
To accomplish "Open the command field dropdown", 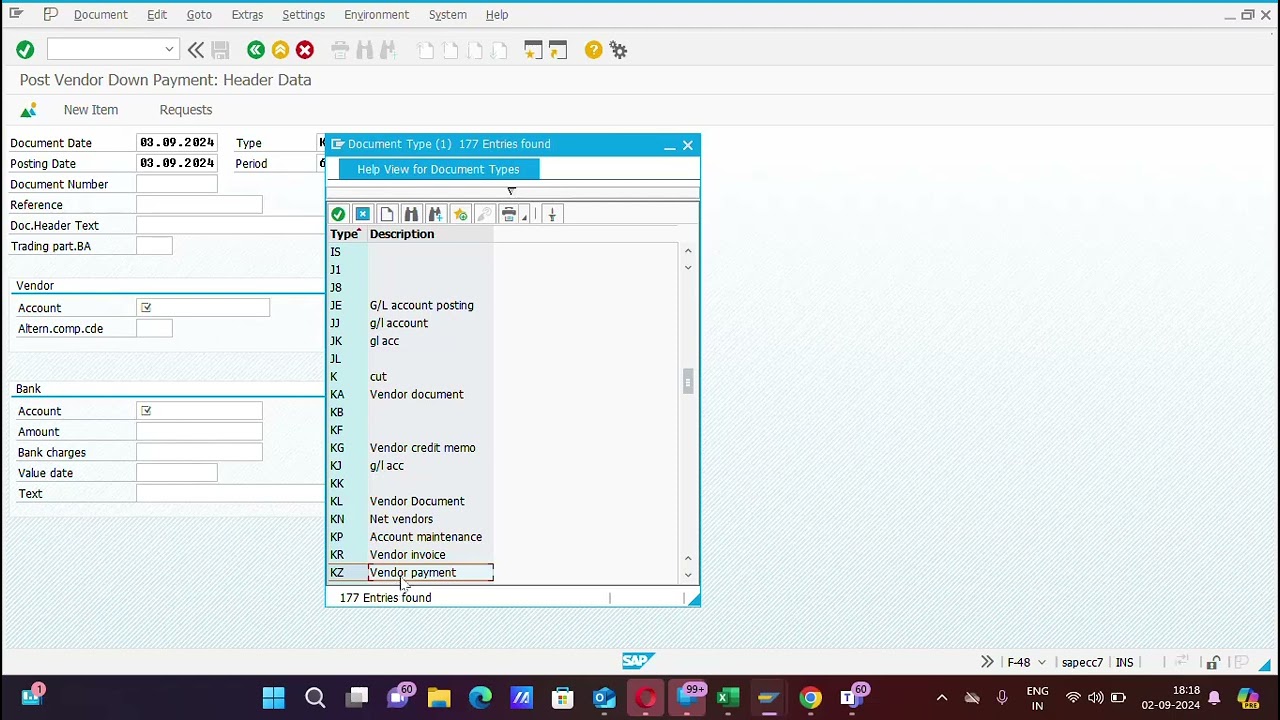I will pyautogui.click(x=169, y=49).
